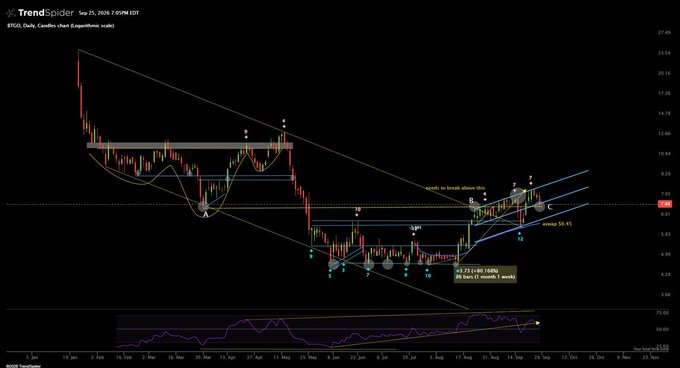
Task: Click the '8. Jun' date label
Action: pos(333,358)
